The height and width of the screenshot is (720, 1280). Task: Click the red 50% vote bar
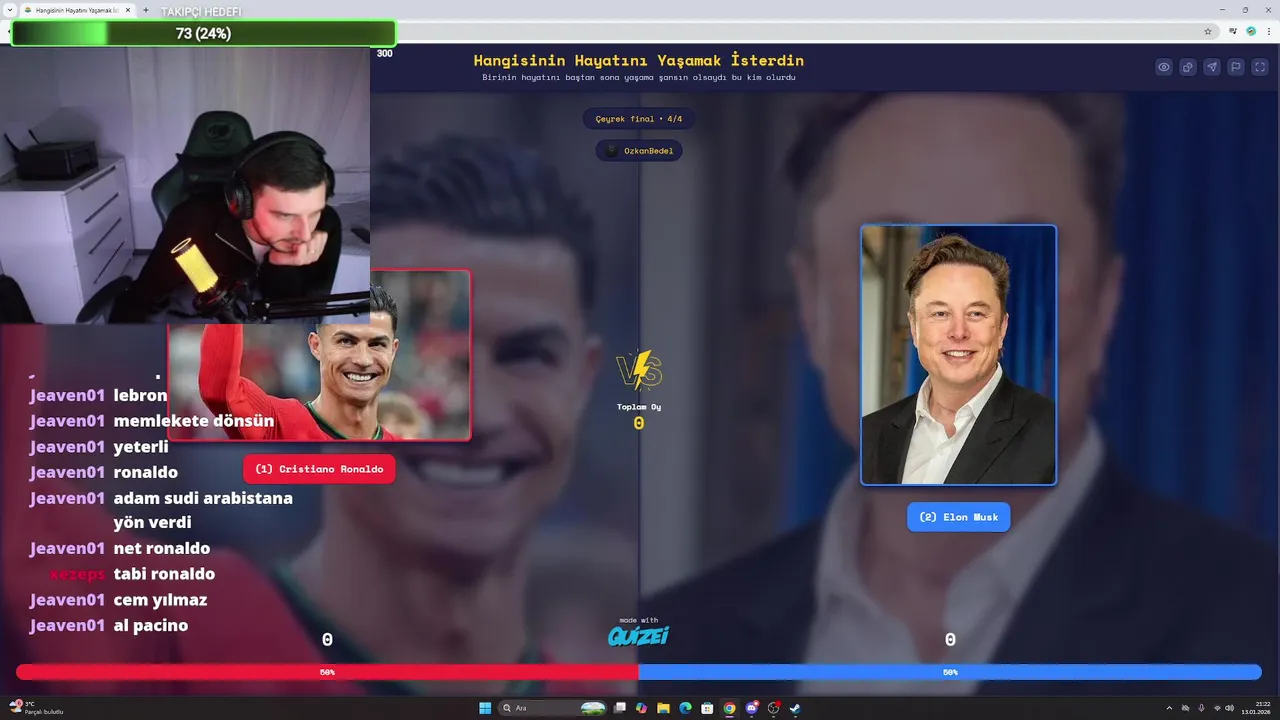click(327, 672)
